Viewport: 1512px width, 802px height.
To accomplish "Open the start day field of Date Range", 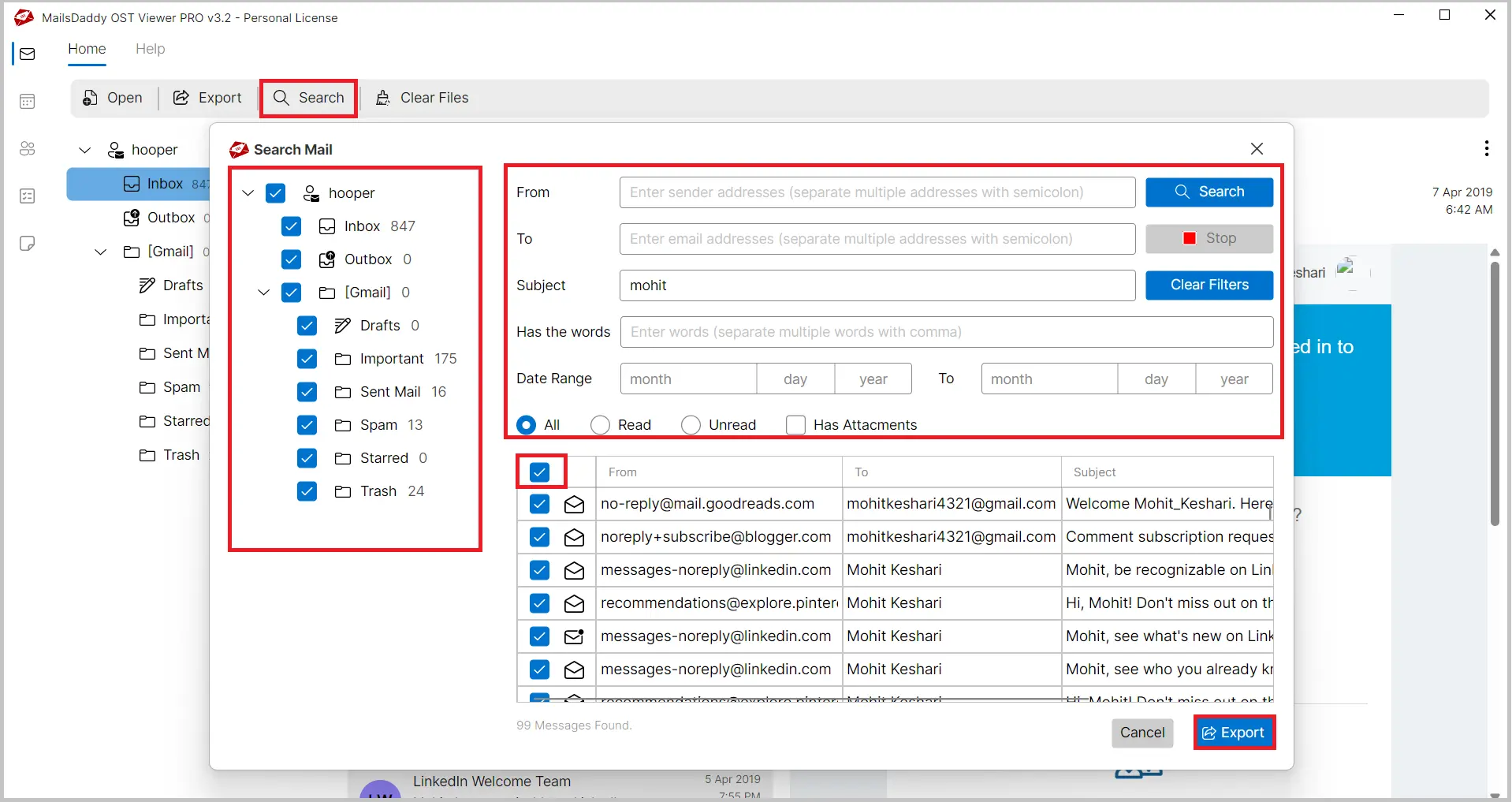I will [795, 379].
